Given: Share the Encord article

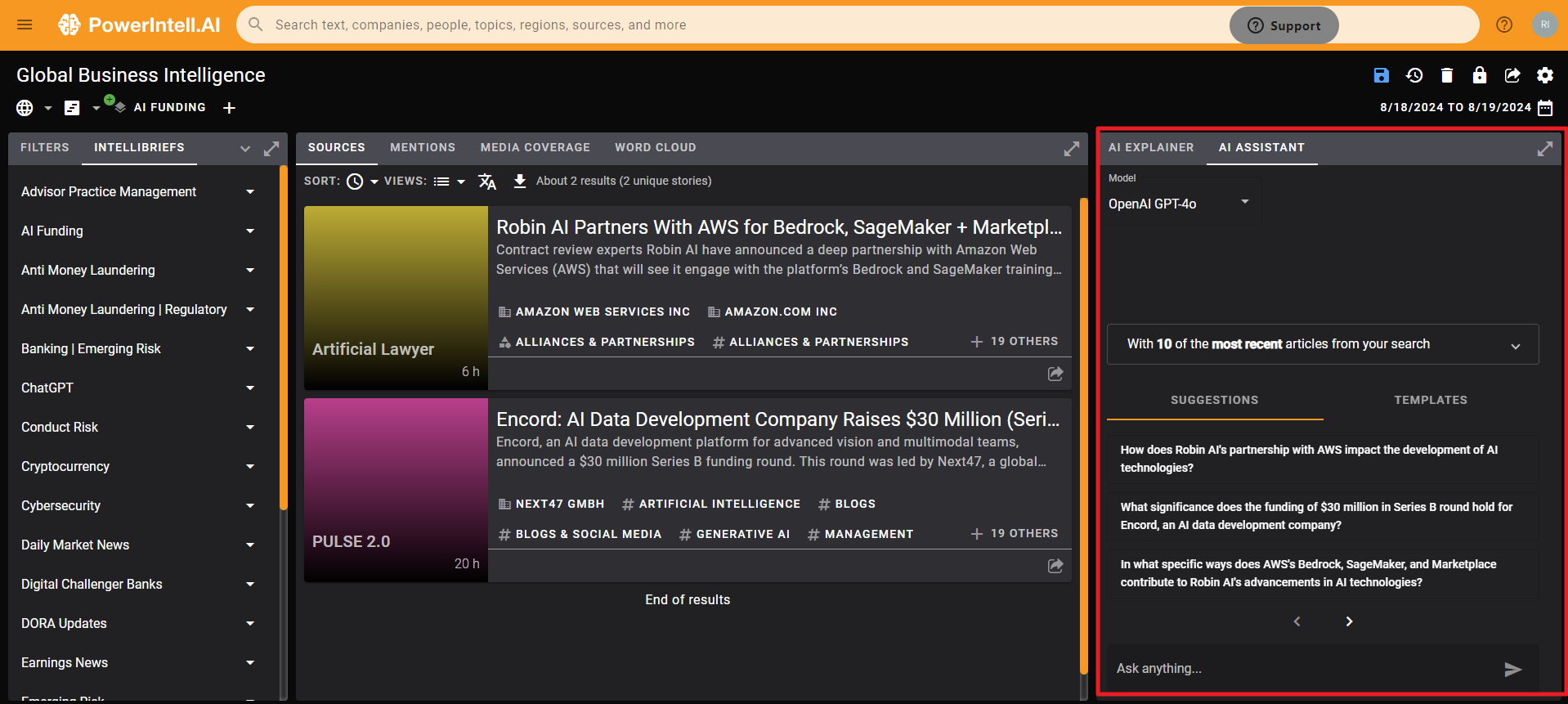Looking at the screenshot, I should (1055, 566).
